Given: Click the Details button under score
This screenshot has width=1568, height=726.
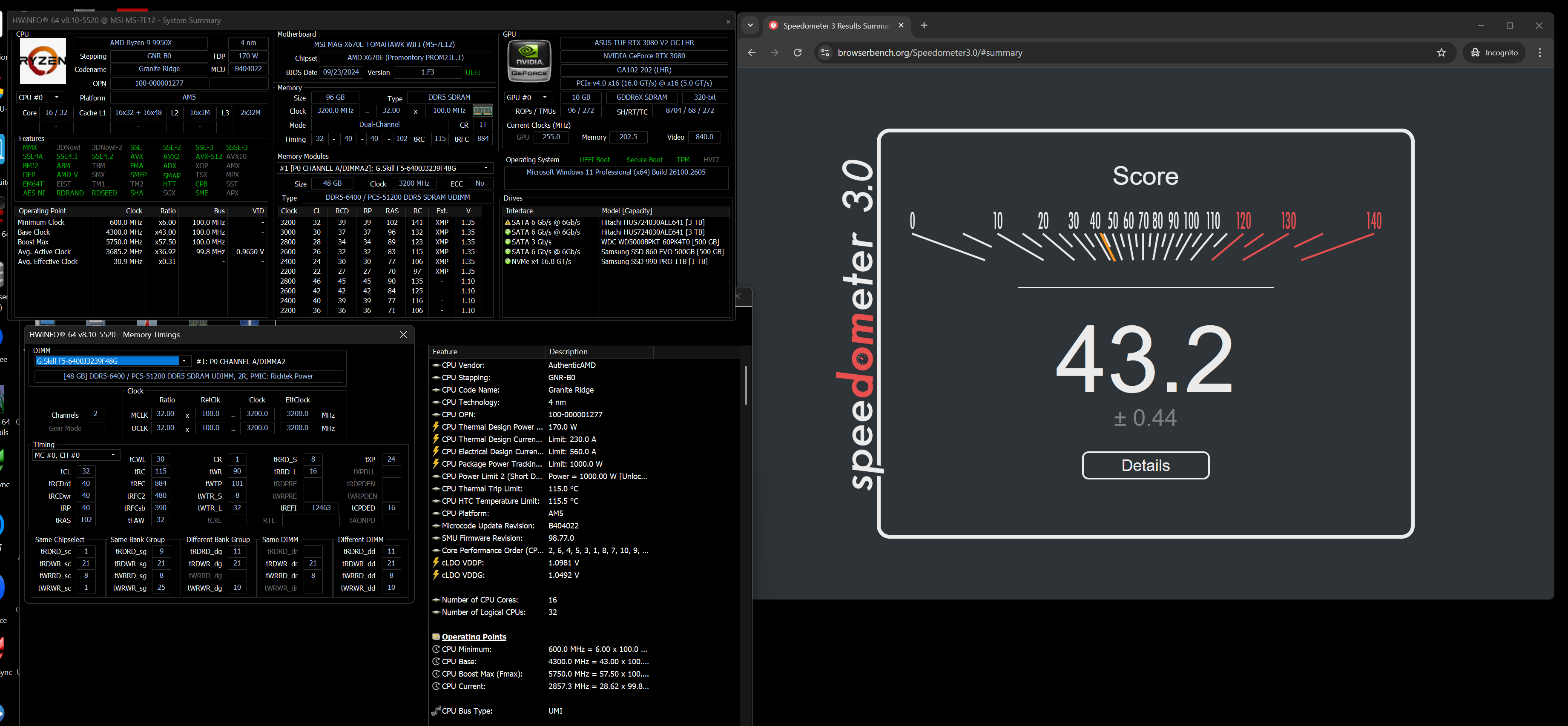Looking at the screenshot, I should tap(1145, 465).
